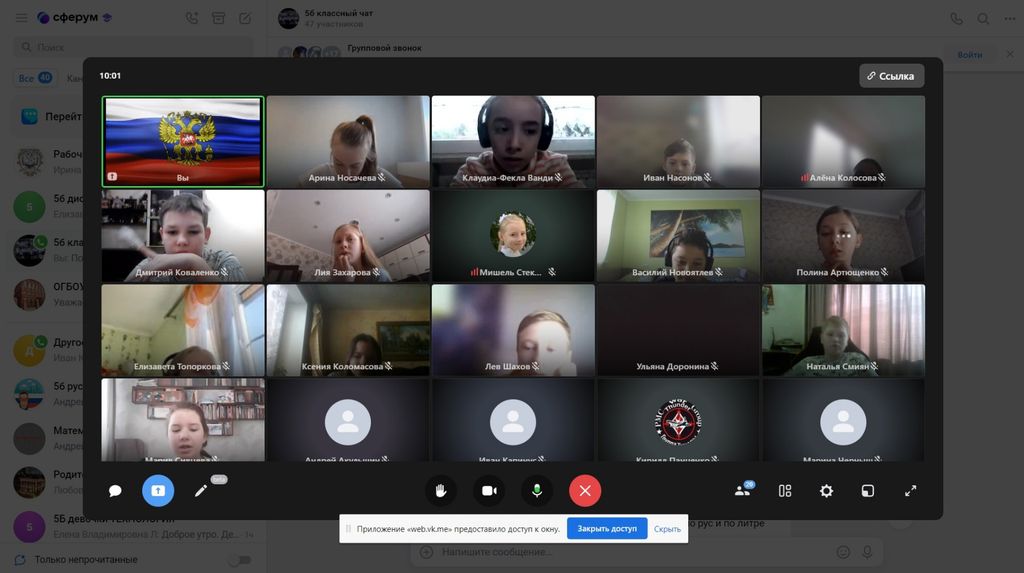This screenshot has width=1024, height=573.
Task: Select Мишель Стек... avatar tile
Action: pos(513,236)
